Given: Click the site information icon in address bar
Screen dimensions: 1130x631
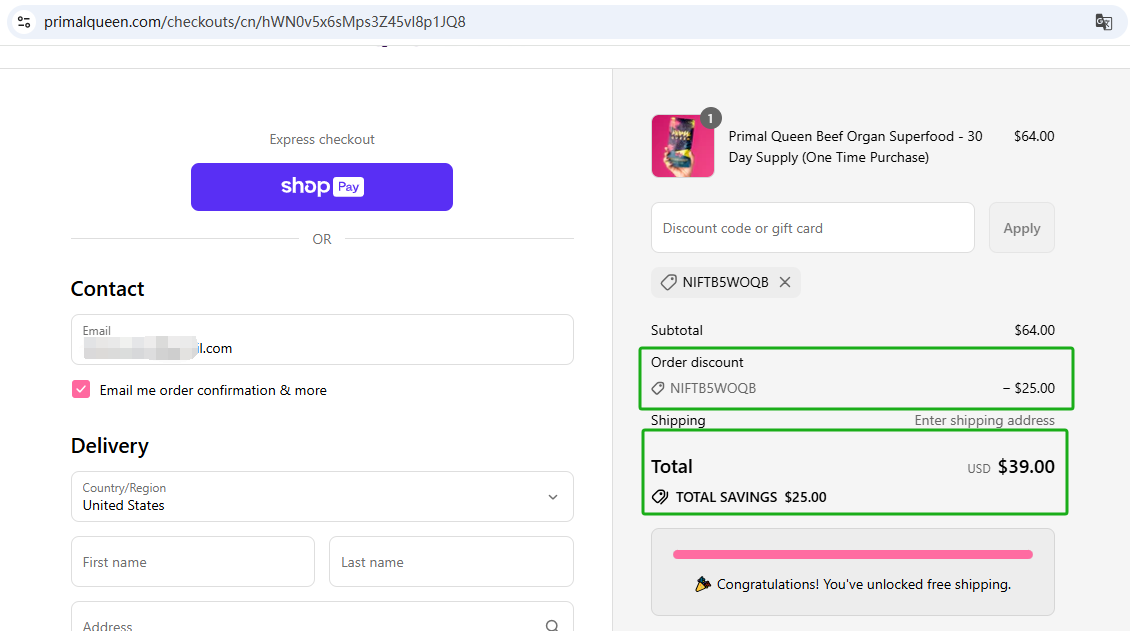Looking at the screenshot, I should point(24,22).
